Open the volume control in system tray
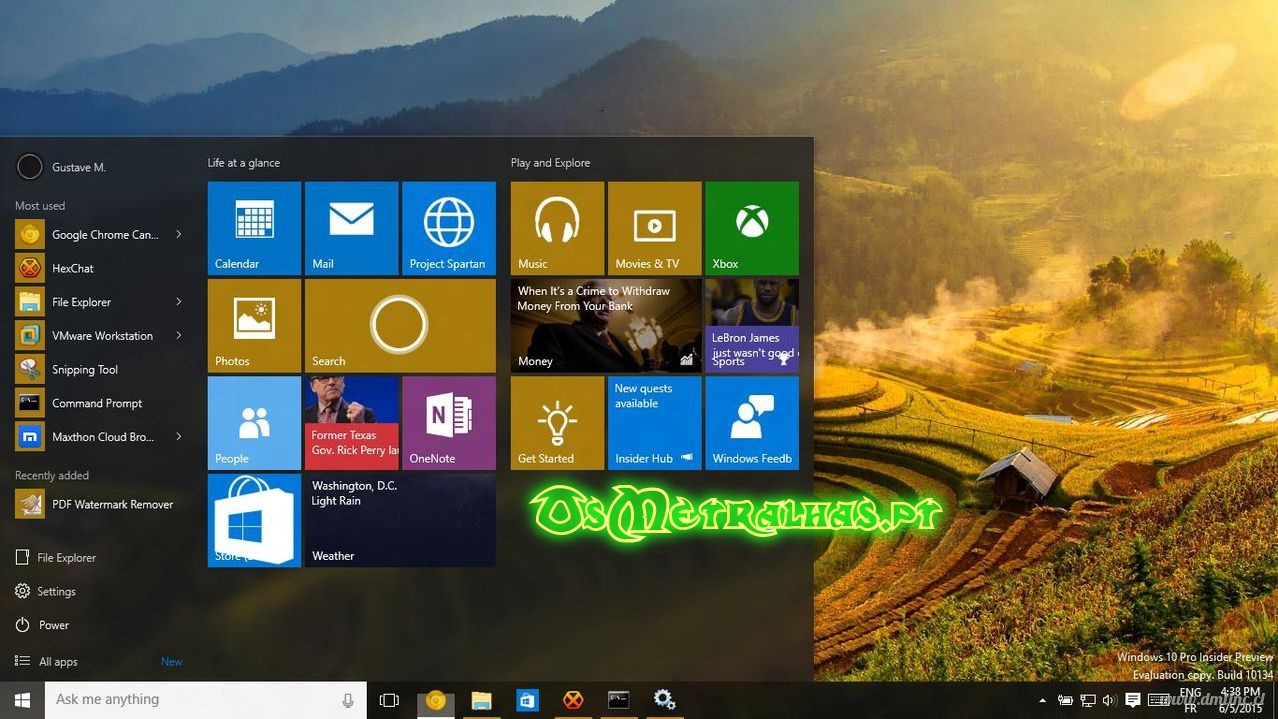1278x719 pixels. [1109, 701]
